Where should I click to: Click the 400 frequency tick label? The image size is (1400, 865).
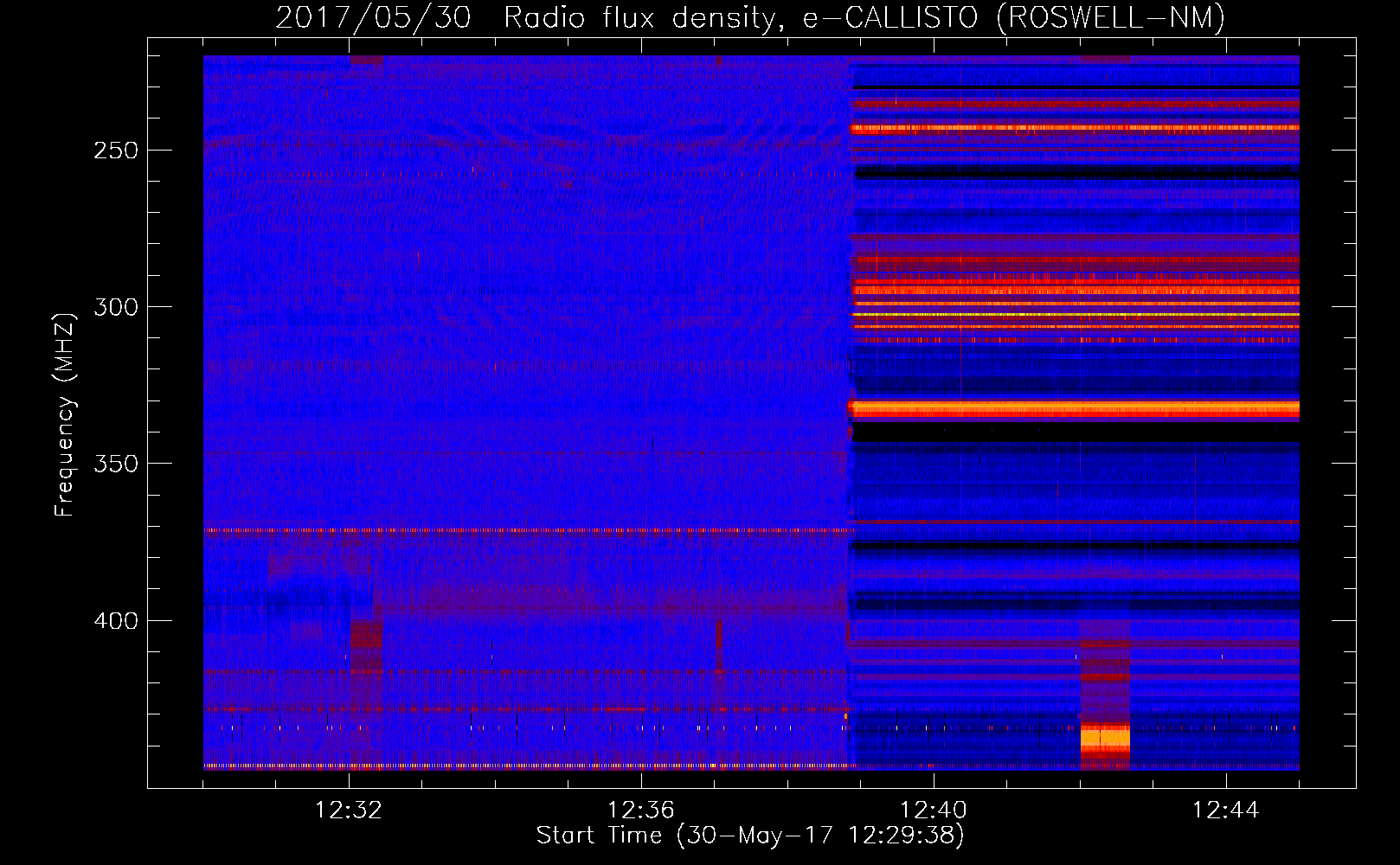point(116,621)
